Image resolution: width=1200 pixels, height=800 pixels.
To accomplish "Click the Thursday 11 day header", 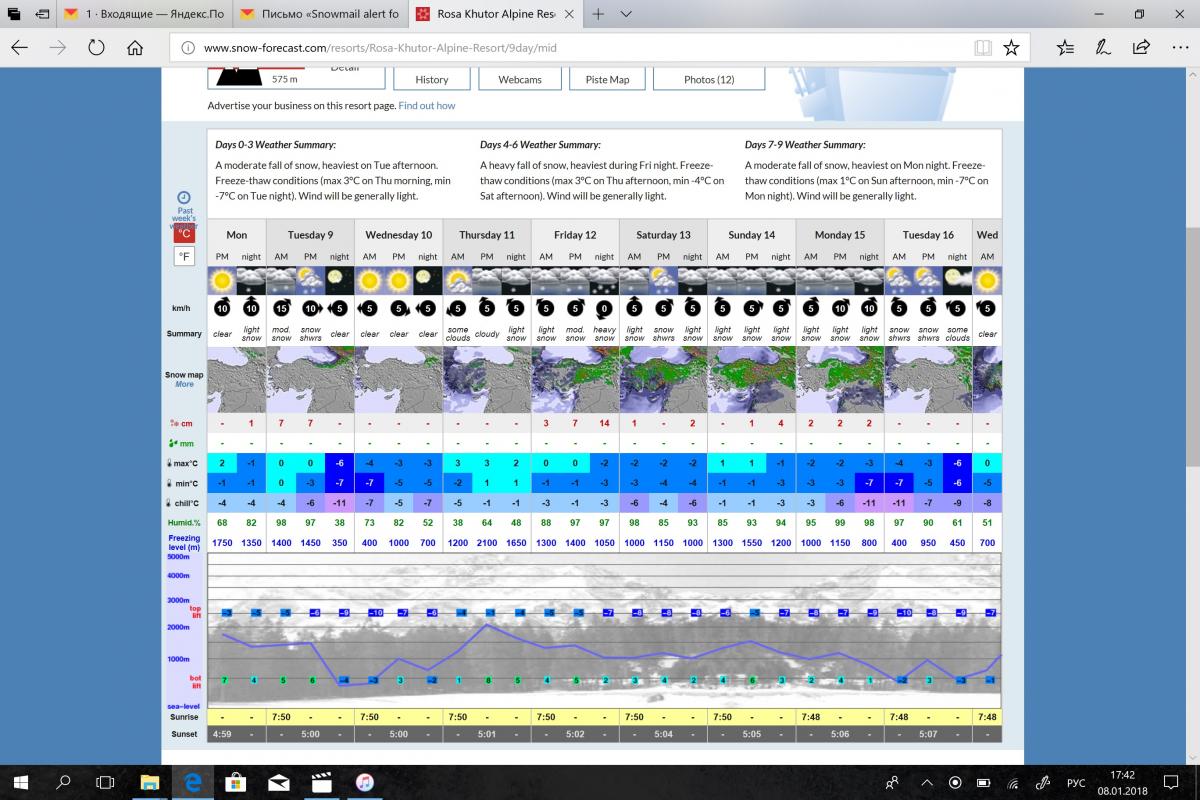I will pyautogui.click(x=487, y=235).
